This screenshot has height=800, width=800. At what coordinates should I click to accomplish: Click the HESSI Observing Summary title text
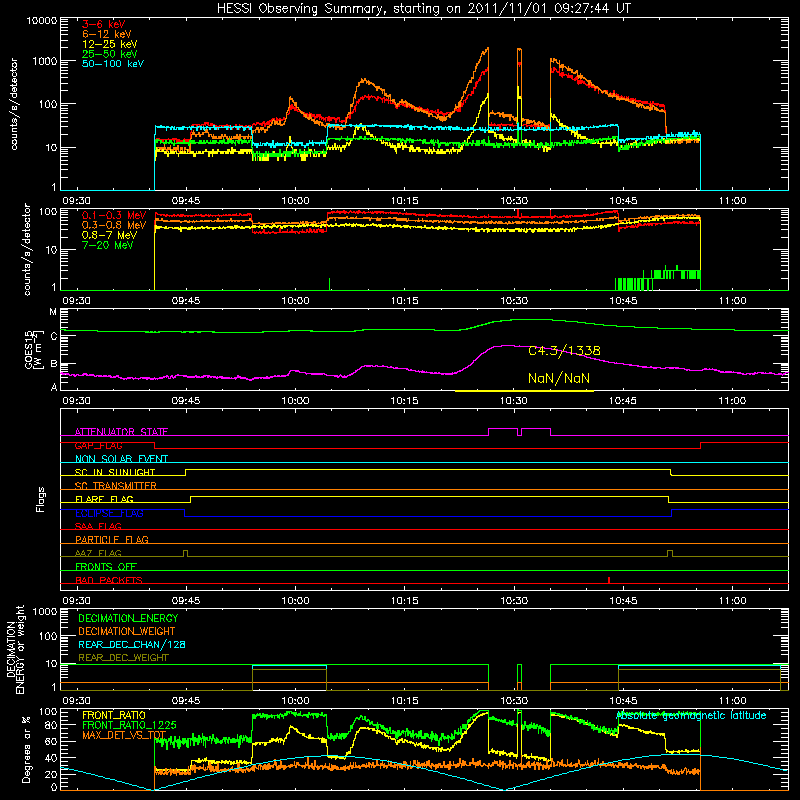423,8
